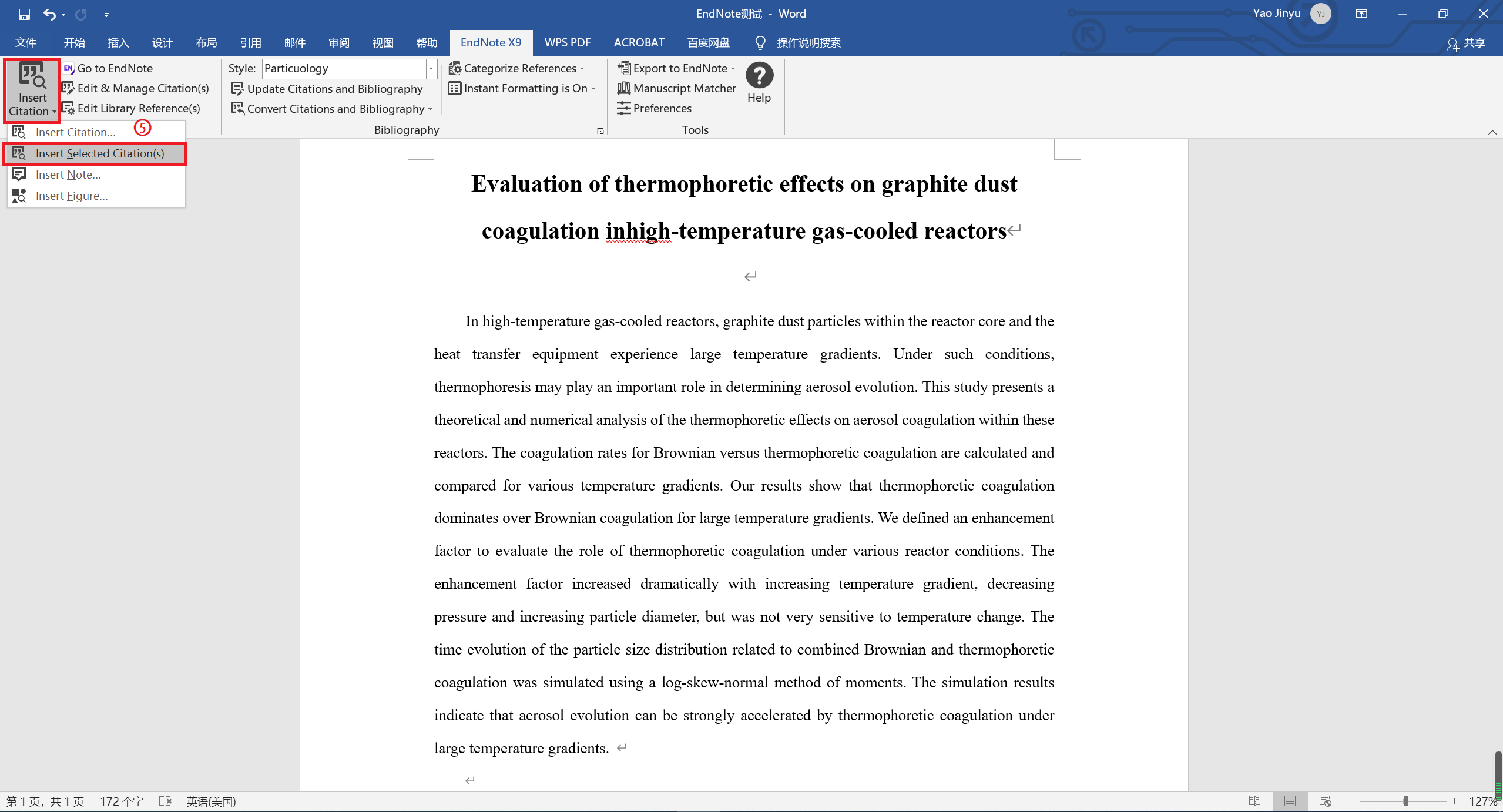Expand the Undo history dropdown arrow
Image resolution: width=1503 pixels, height=812 pixels.
point(63,15)
